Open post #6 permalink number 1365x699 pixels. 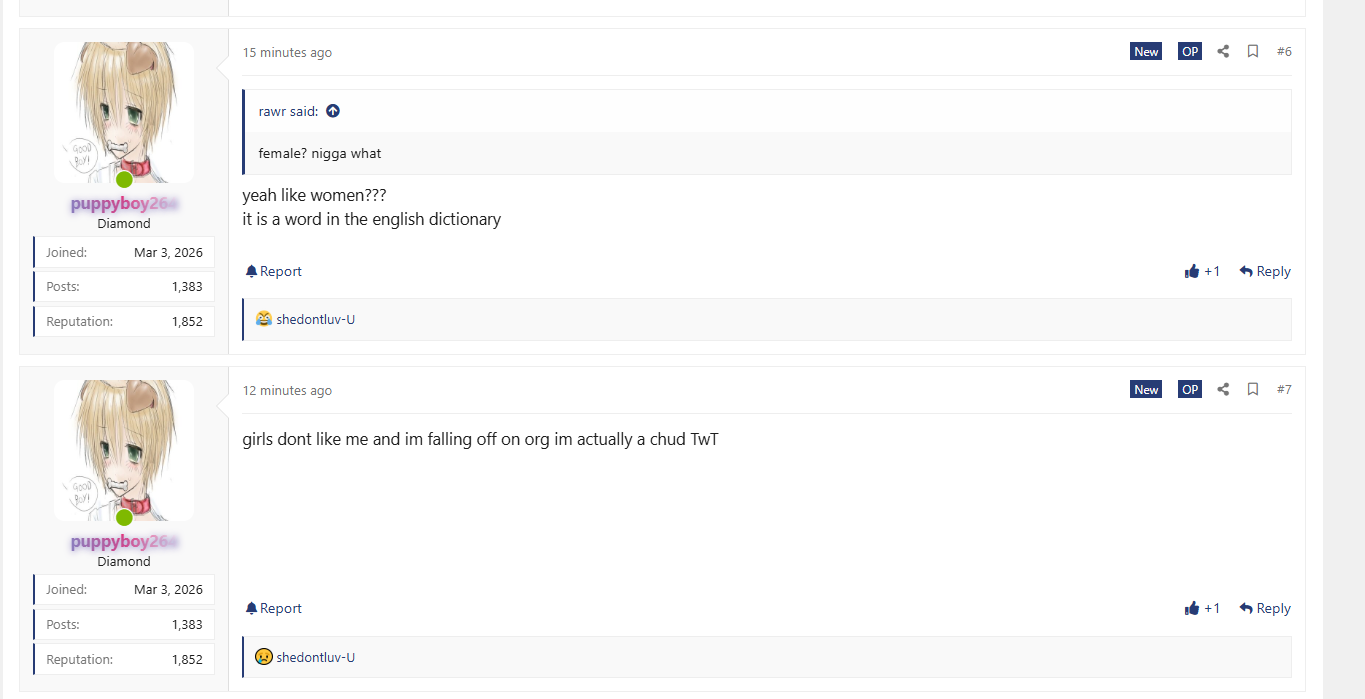pyautogui.click(x=1284, y=51)
